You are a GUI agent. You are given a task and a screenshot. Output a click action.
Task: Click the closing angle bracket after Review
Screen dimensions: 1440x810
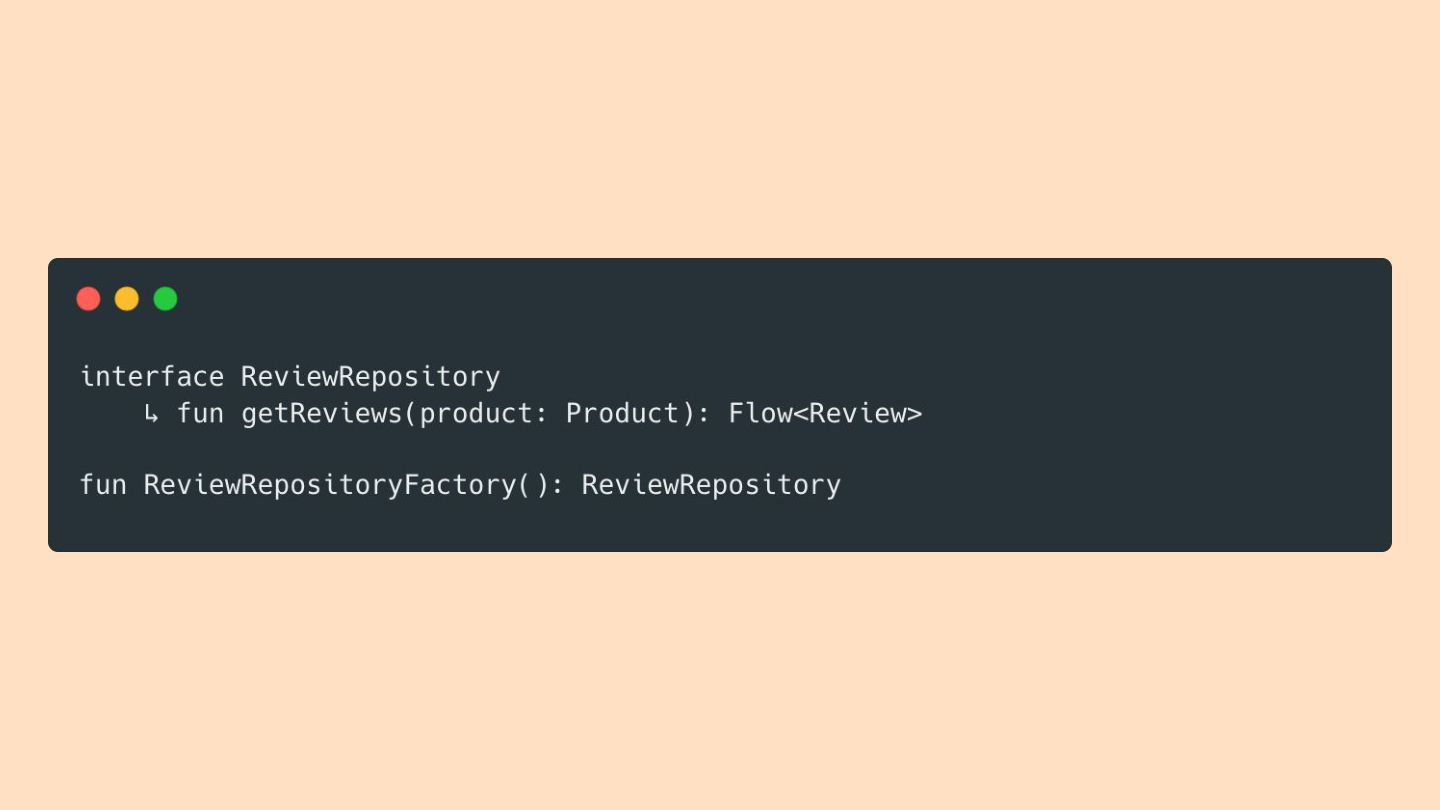coord(914,413)
